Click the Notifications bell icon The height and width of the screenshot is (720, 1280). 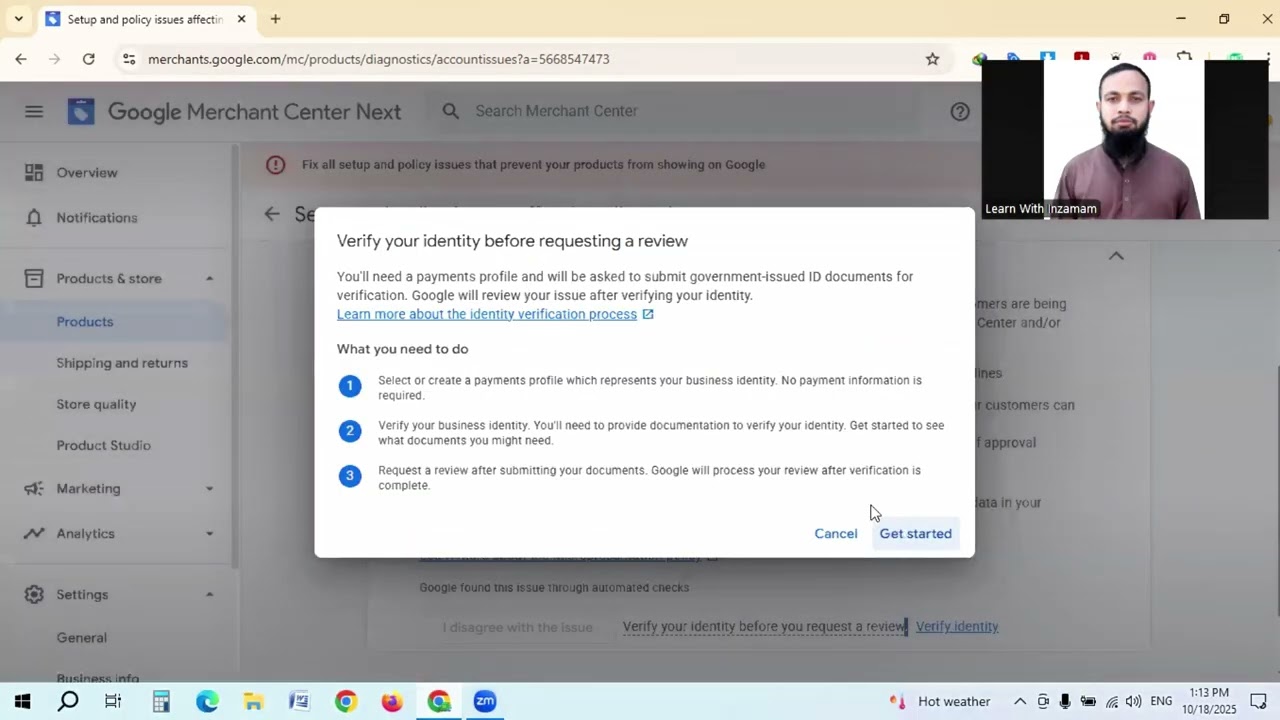tap(34, 217)
